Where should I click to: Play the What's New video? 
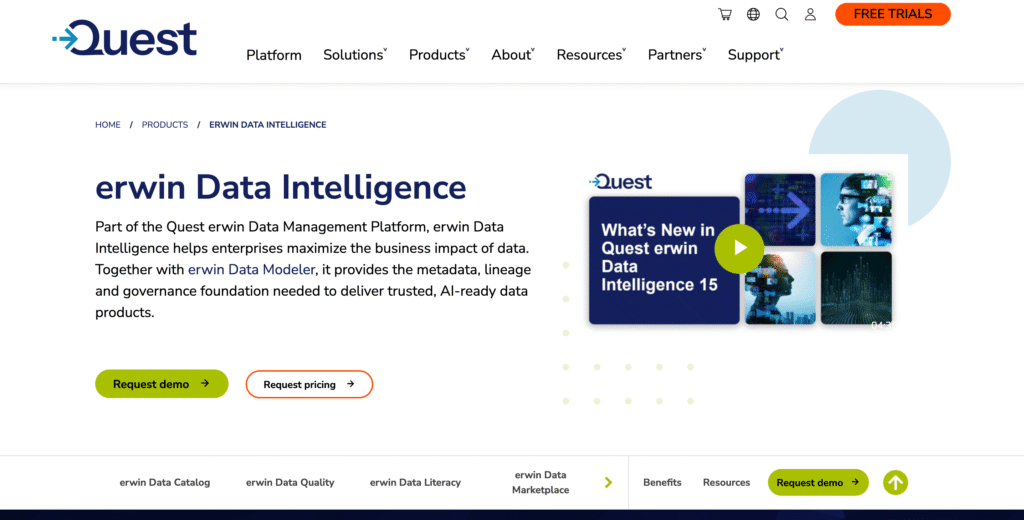tap(739, 248)
